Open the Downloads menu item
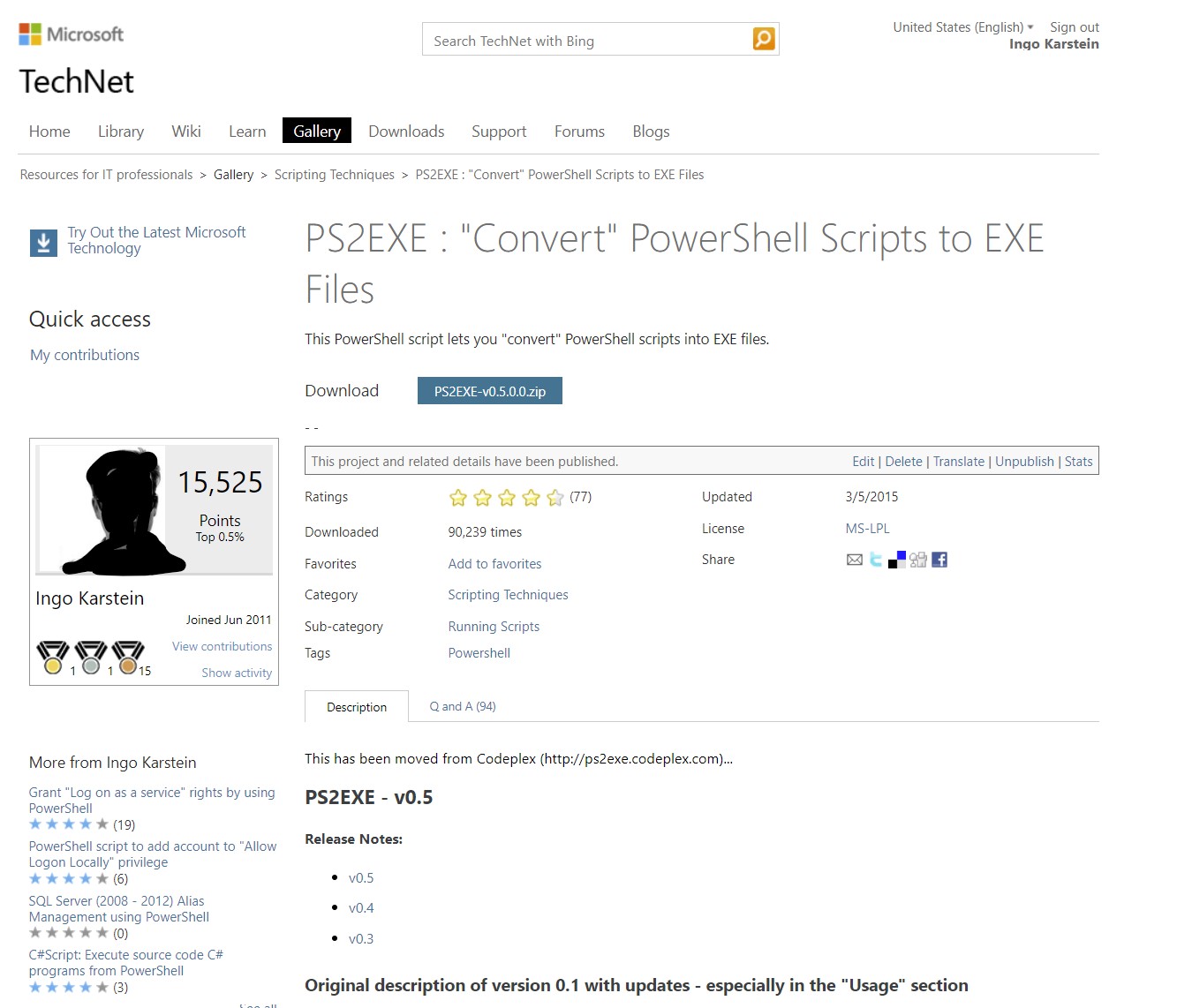 click(406, 132)
